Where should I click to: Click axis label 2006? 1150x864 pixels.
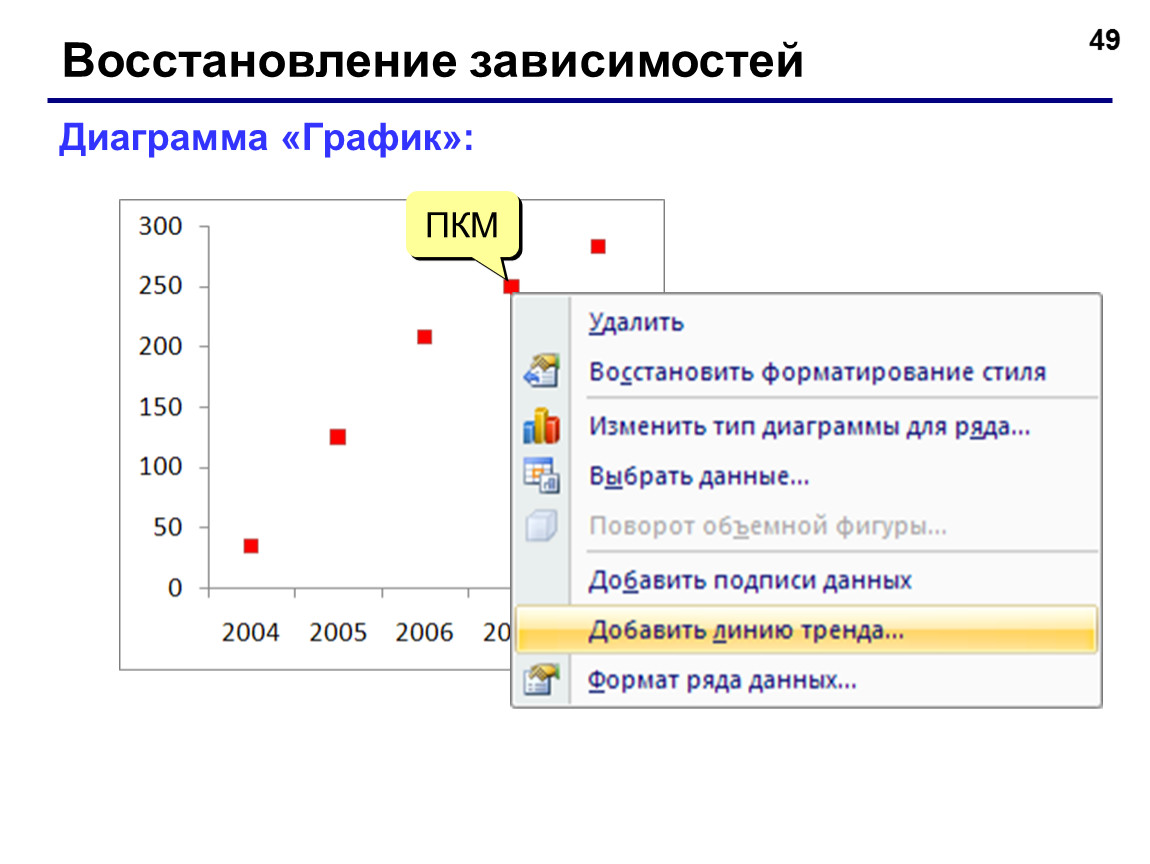[424, 632]
